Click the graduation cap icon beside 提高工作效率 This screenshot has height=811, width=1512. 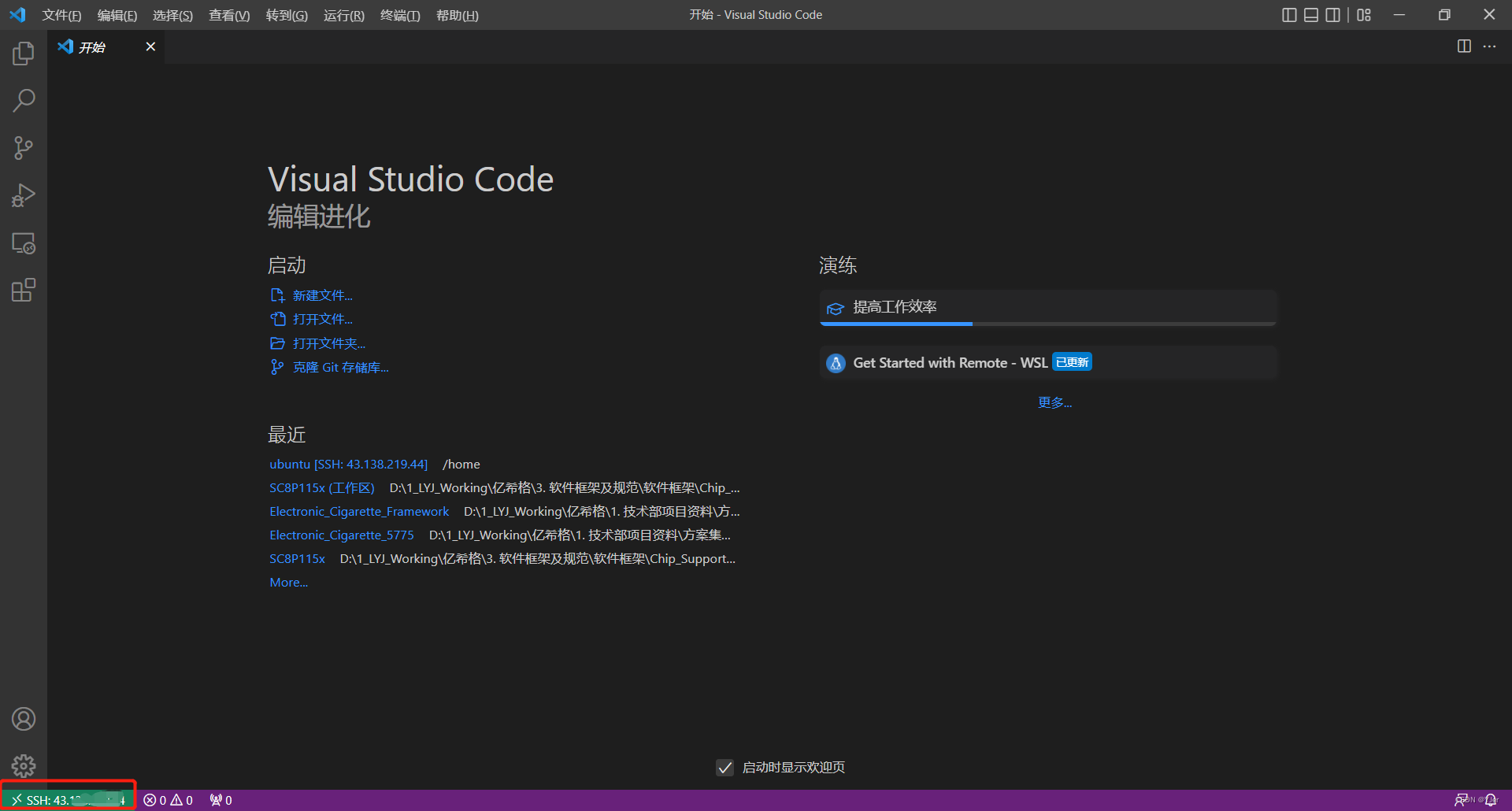point(836,308)
